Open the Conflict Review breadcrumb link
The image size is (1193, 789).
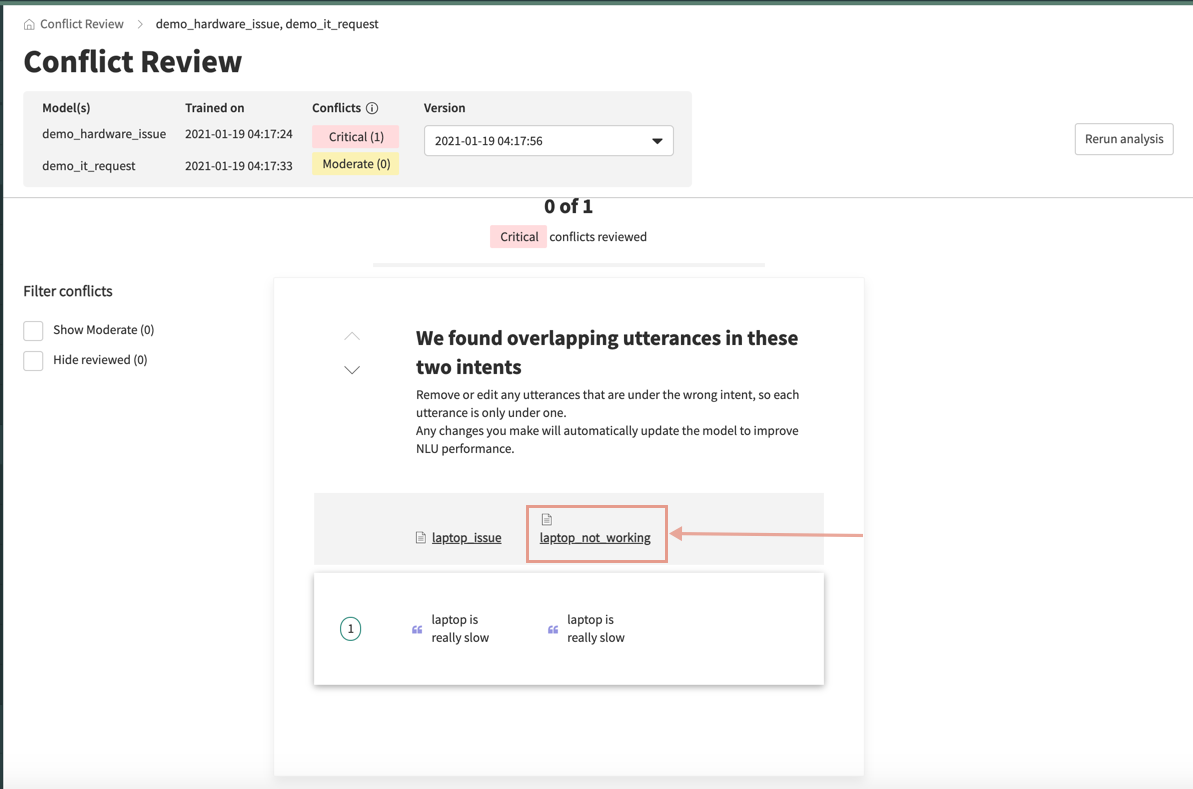tap(81, 24)
